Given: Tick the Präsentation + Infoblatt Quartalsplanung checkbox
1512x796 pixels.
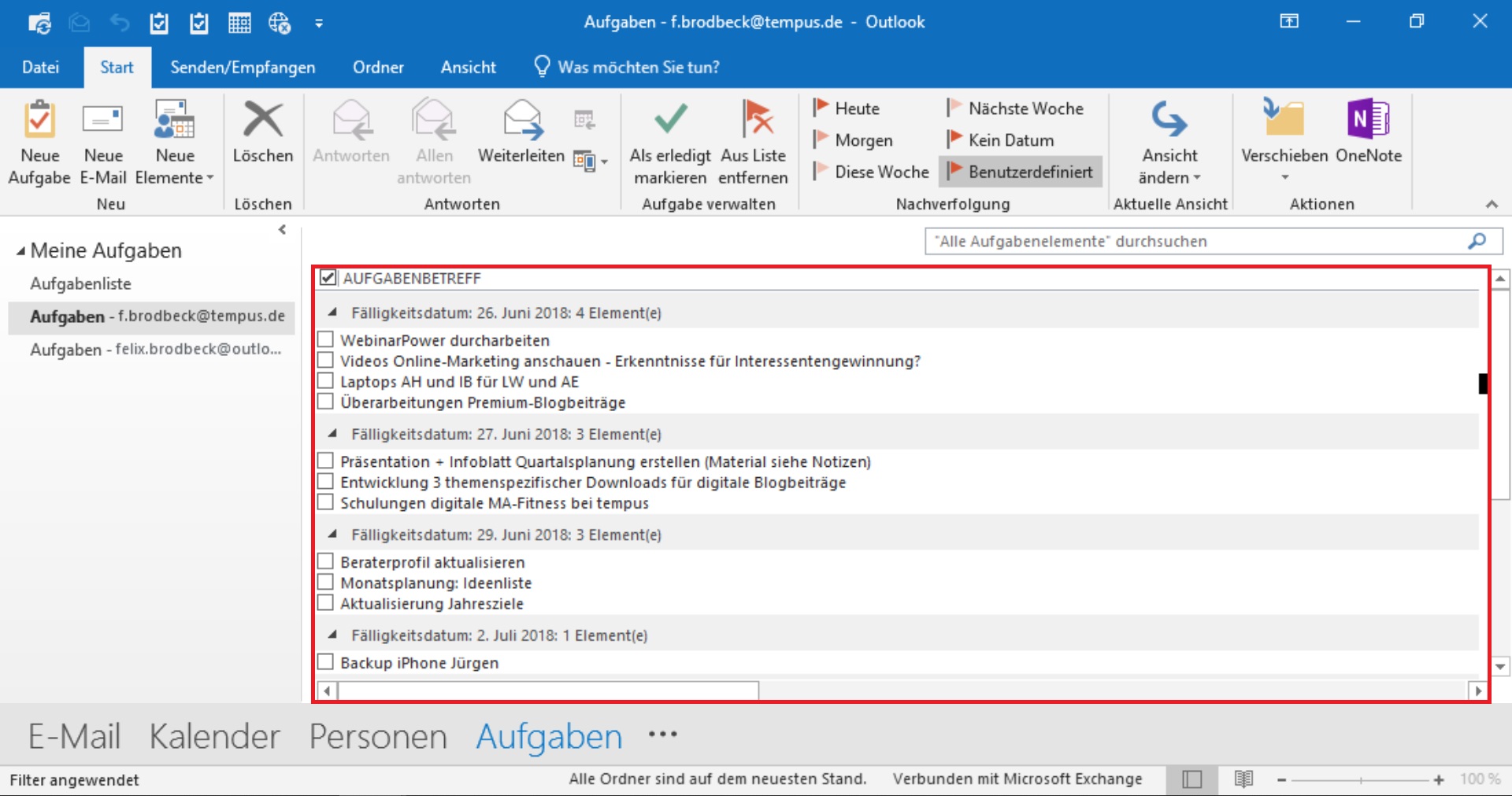Looking at the screenshot, I should pyautogui.click(x=325, y=461).
